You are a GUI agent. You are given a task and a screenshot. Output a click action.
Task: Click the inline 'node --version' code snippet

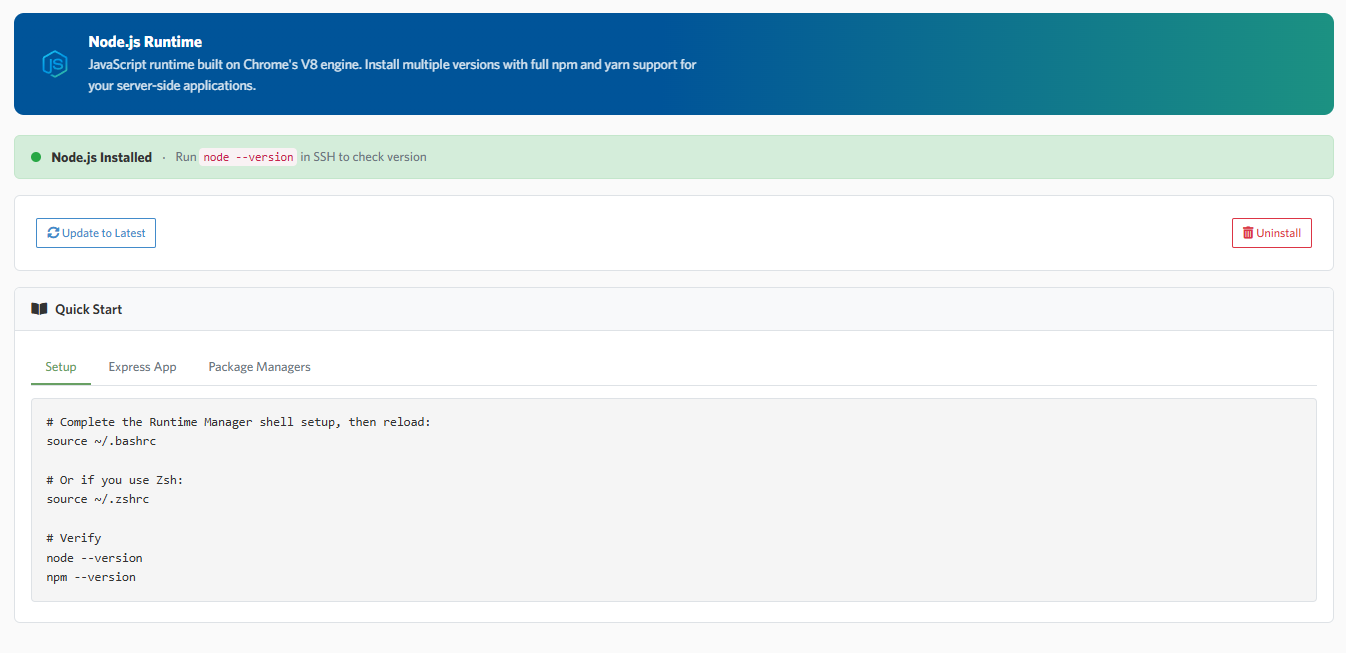(x=249, y=157)
